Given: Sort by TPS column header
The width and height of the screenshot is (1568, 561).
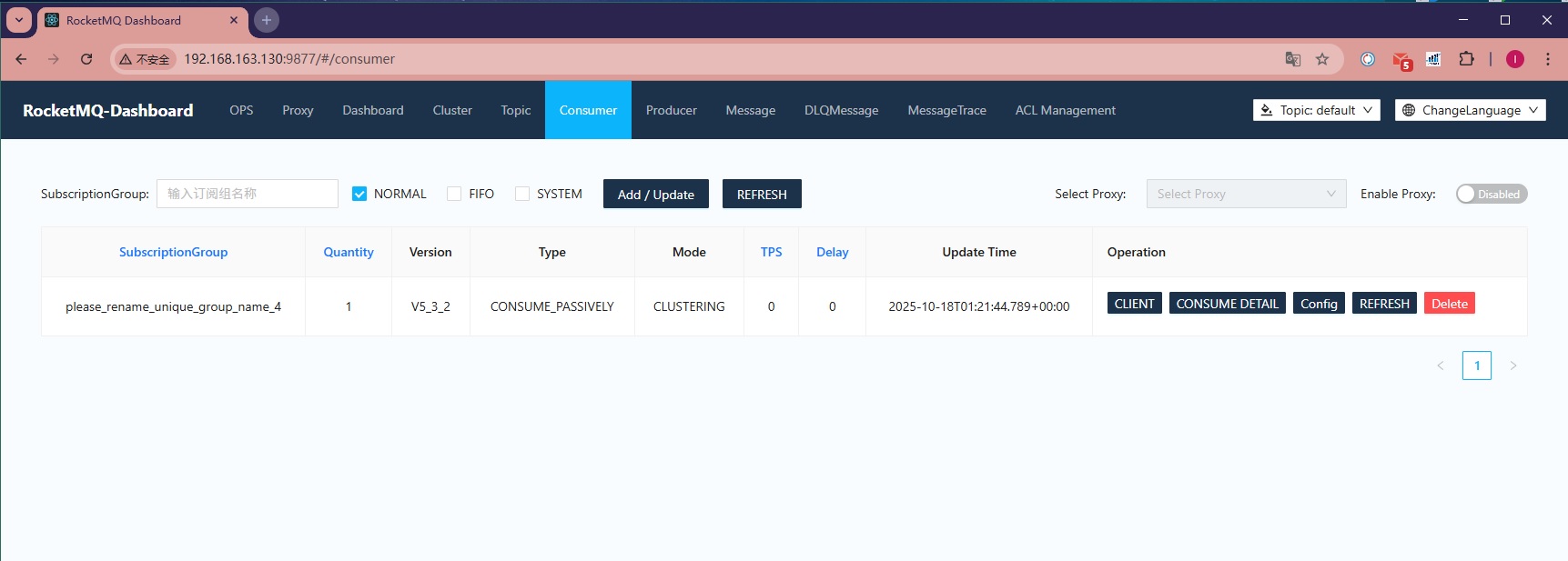Looking at the screenshot, I should [x=771, y=252].
